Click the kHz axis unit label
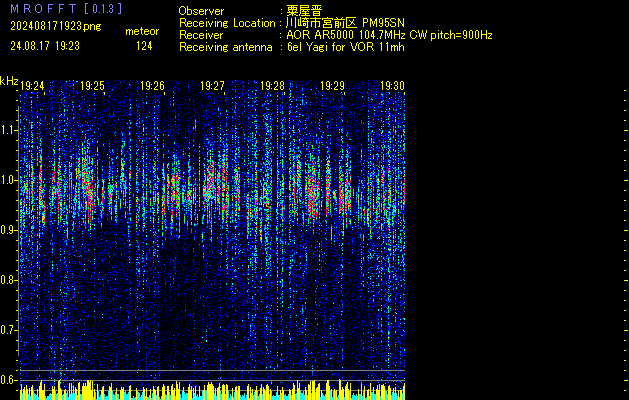 [9, 81]
